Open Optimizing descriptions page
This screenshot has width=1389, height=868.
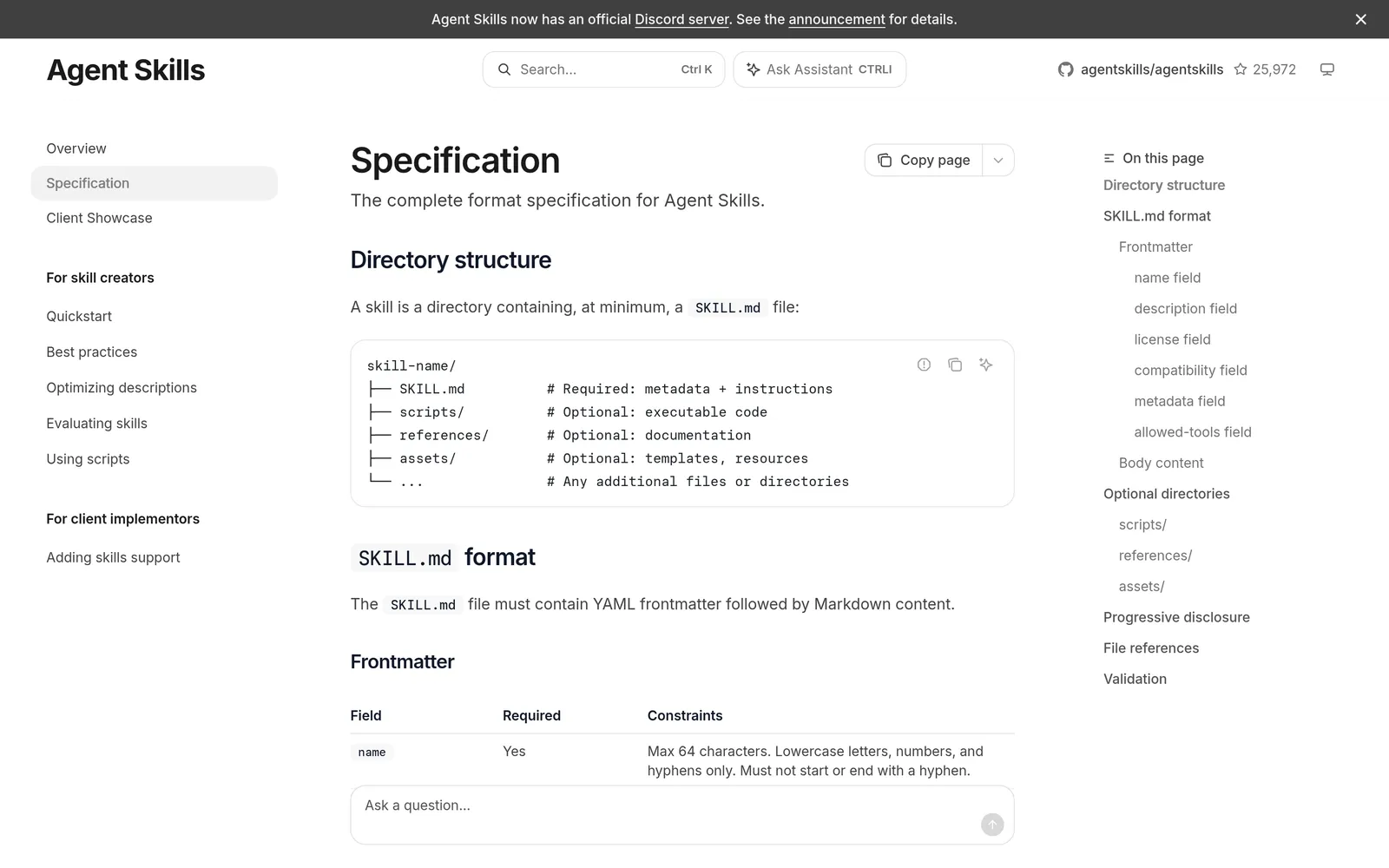pyautogui.click(x=122, y=387)
